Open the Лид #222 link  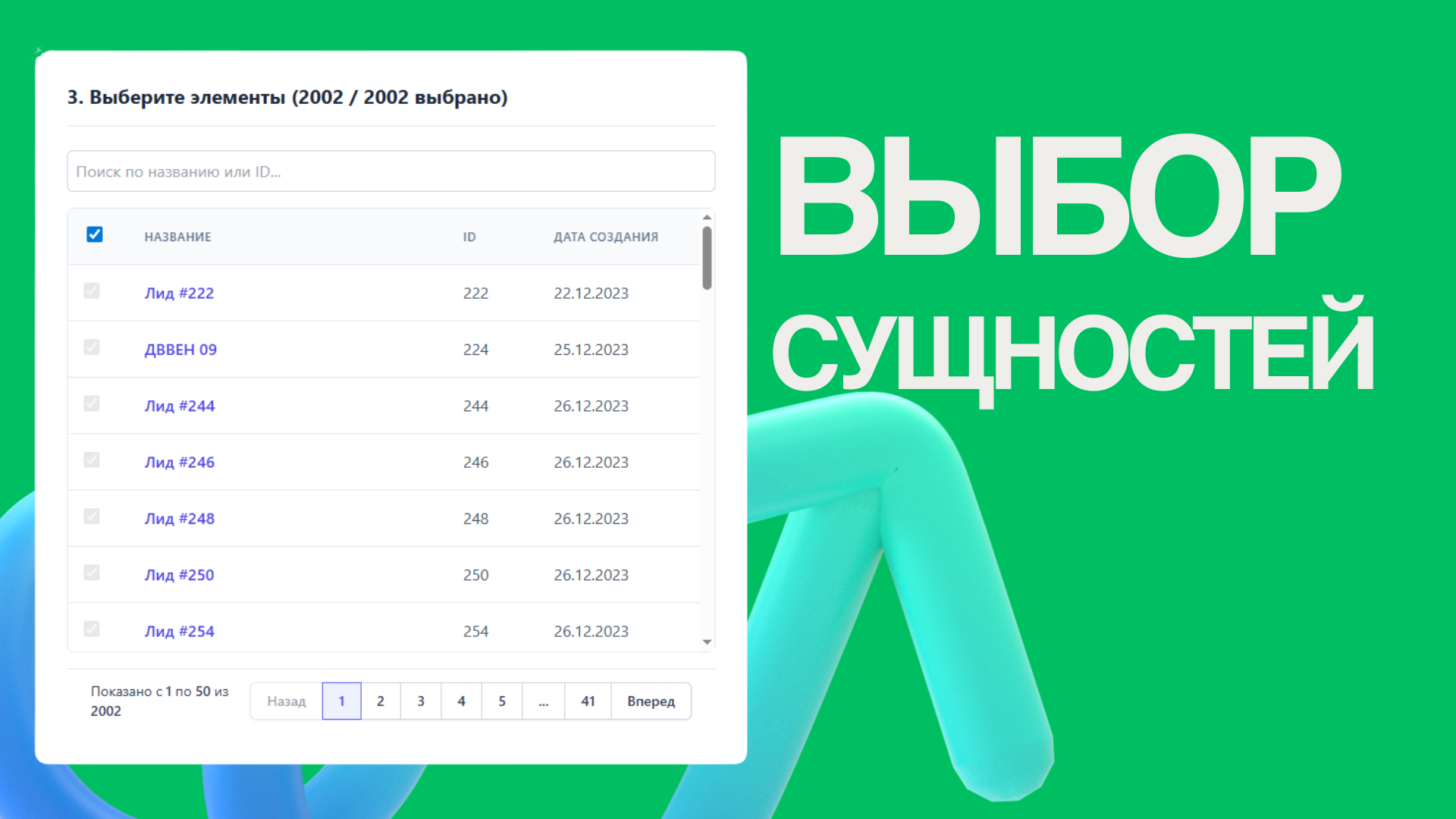click(x=179, y=293)
